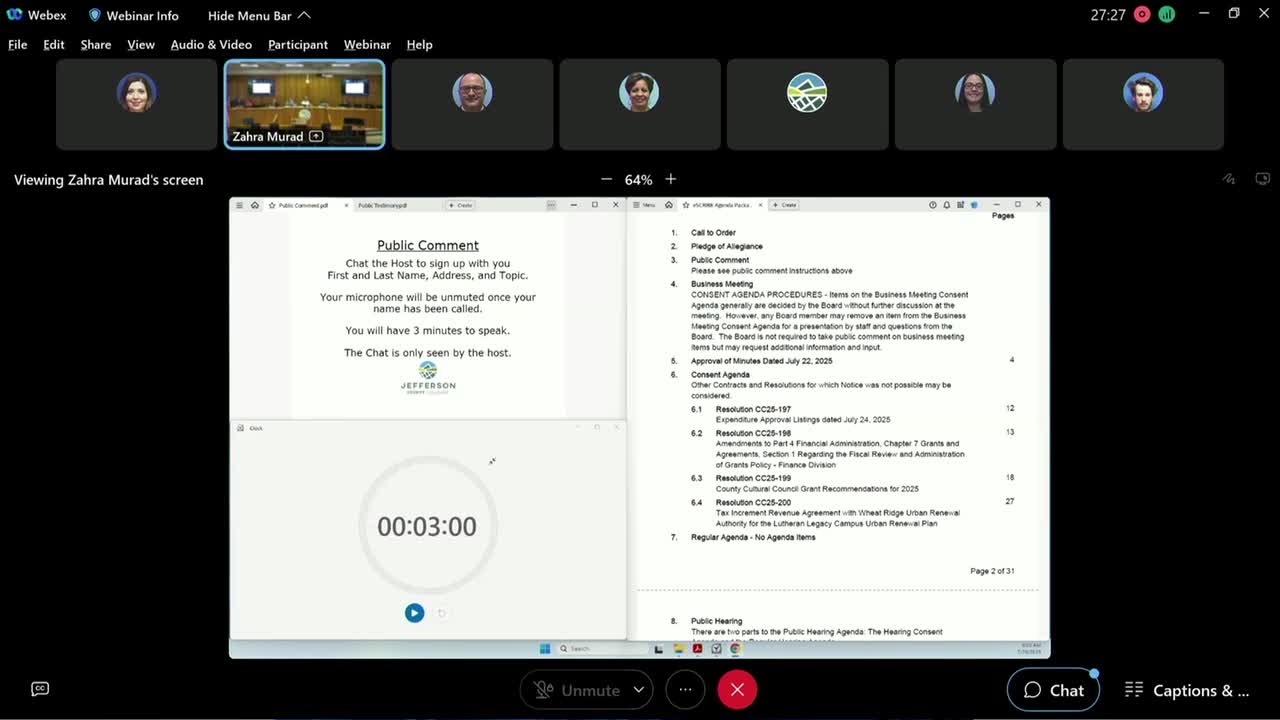
Task: Expand the Unmute button dropdown arrow
Action: click(637, 690)
